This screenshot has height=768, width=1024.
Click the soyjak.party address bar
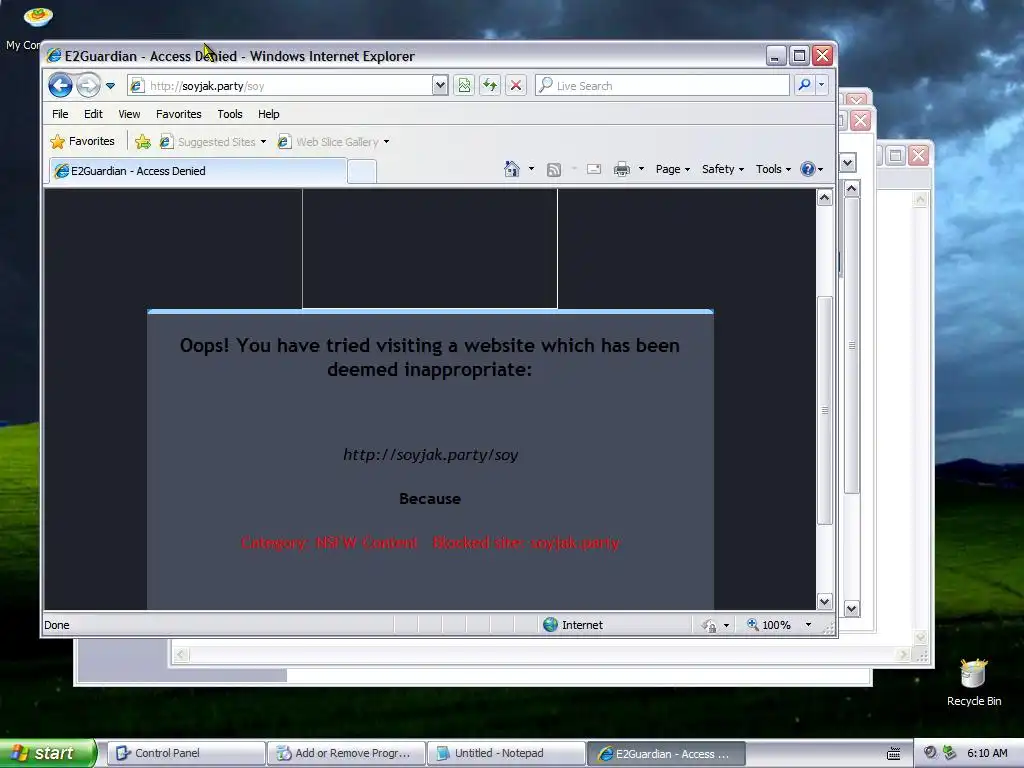280,86
